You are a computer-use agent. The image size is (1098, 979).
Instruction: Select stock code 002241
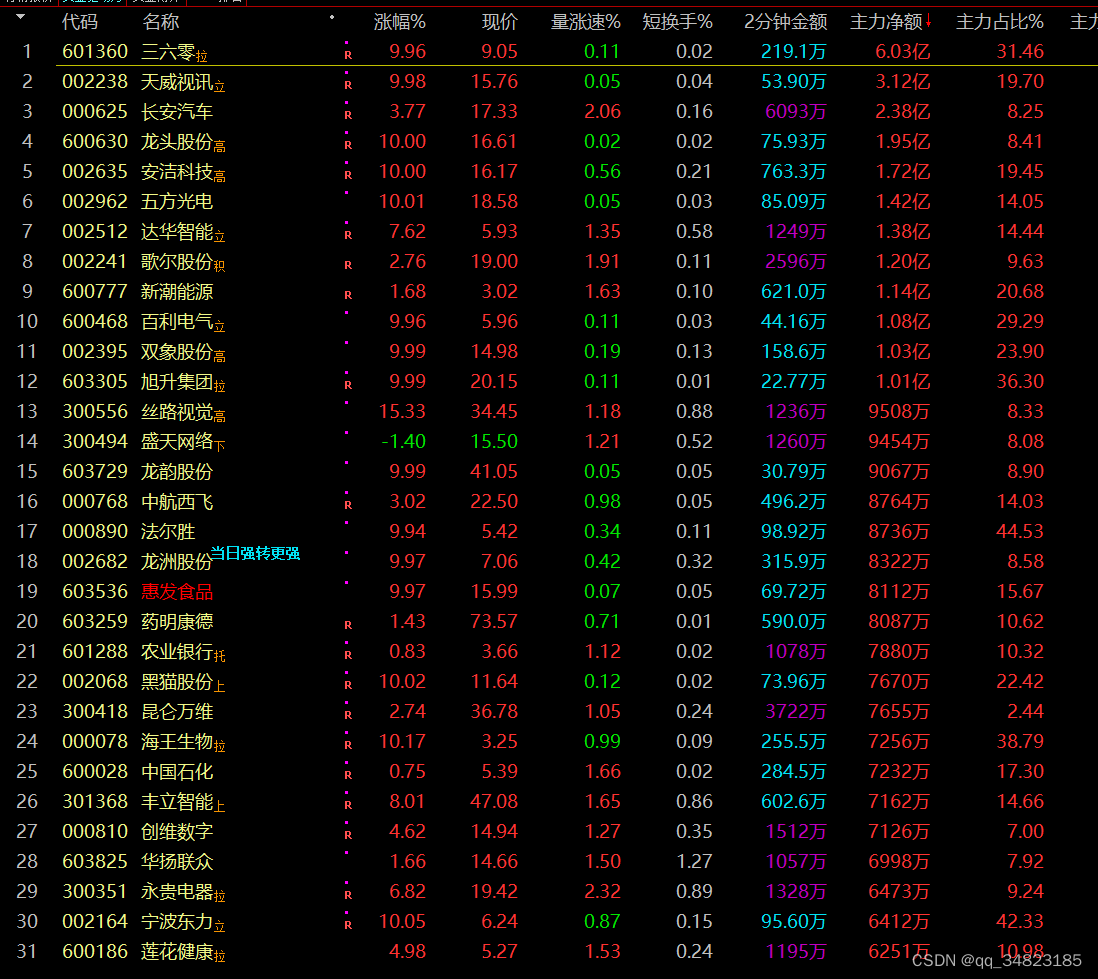pos(95,262)
